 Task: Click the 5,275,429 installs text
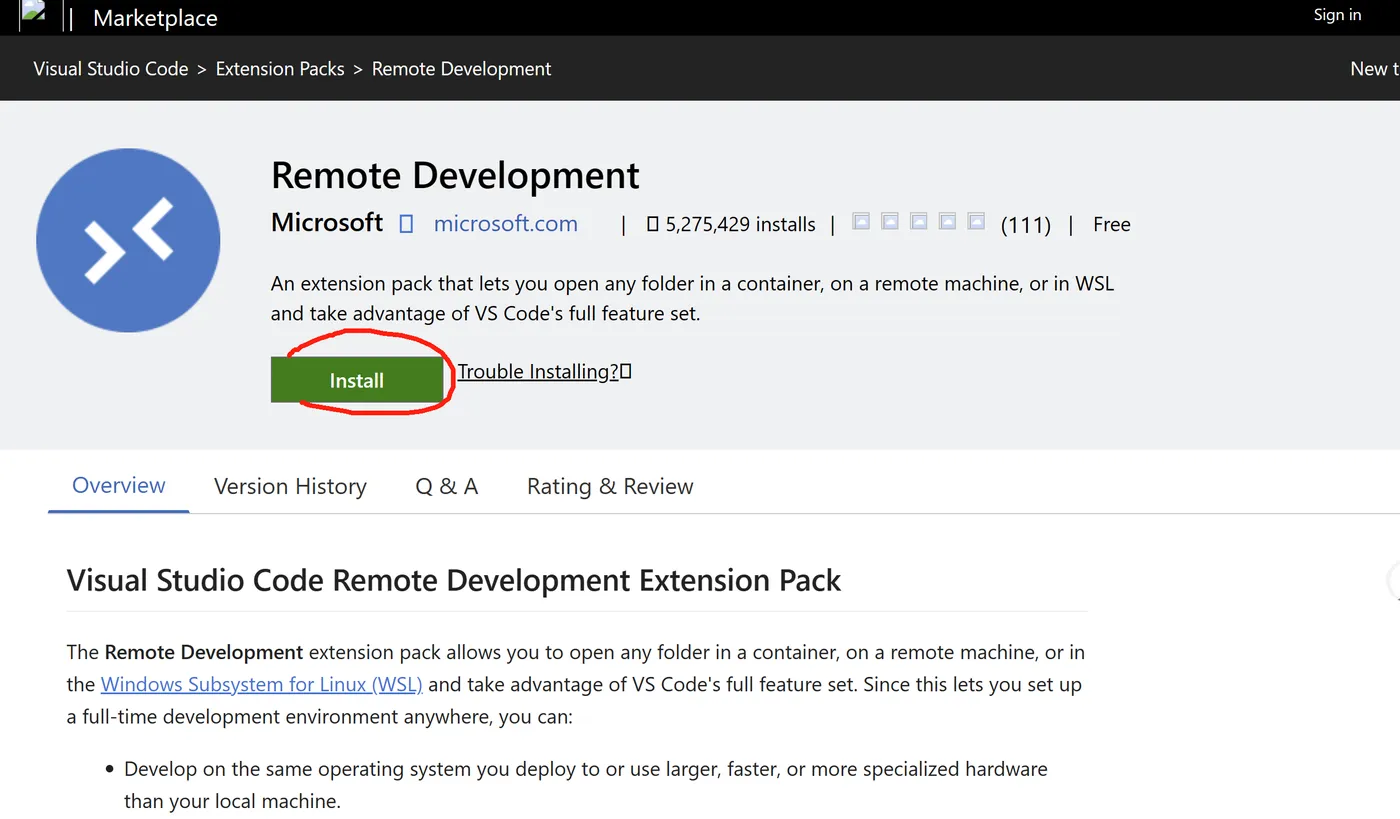740,225
